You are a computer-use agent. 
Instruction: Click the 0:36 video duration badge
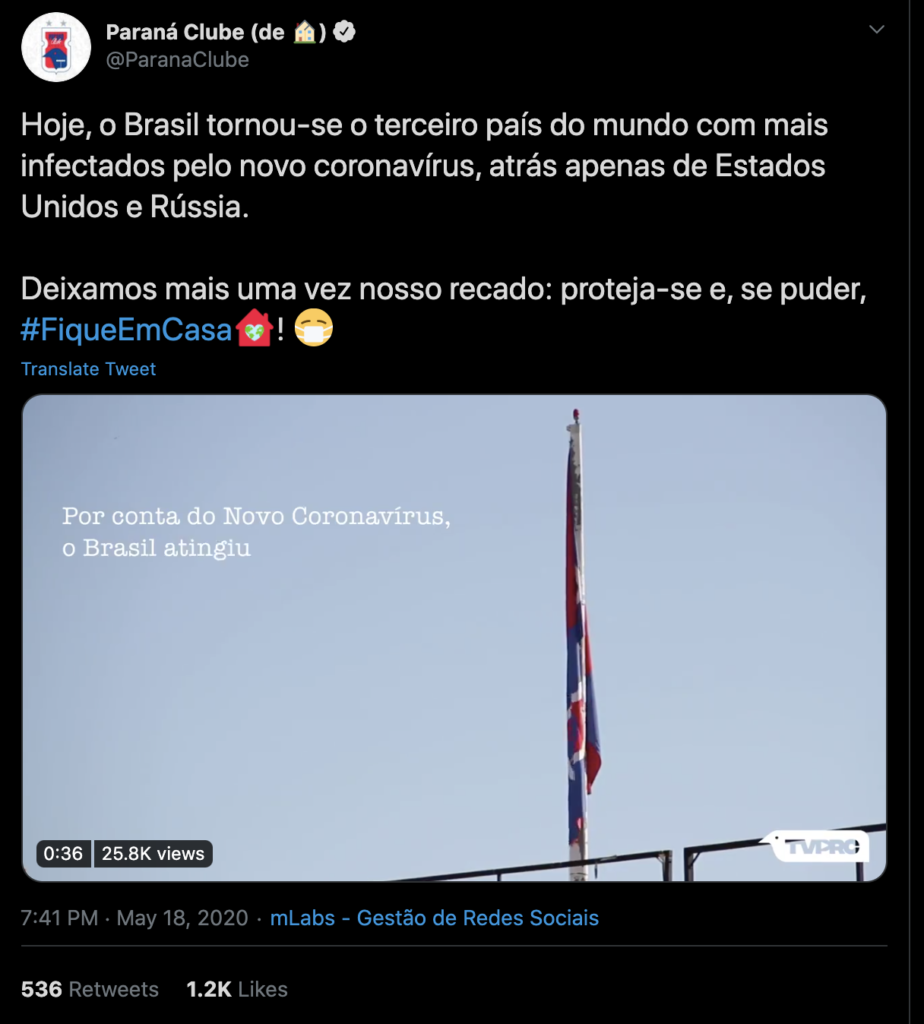(x=63, y=853)
